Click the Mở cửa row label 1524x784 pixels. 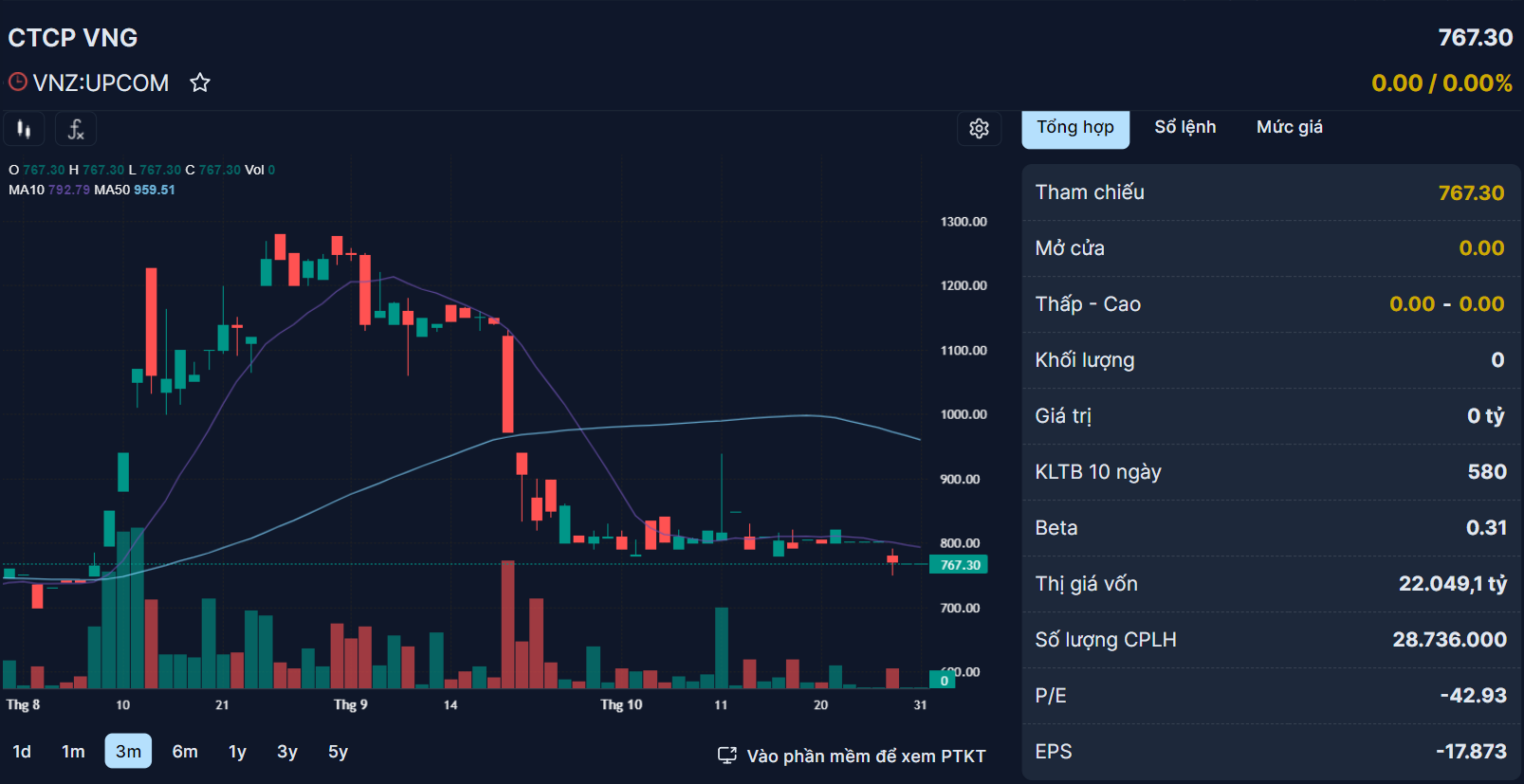point(1070,248)
